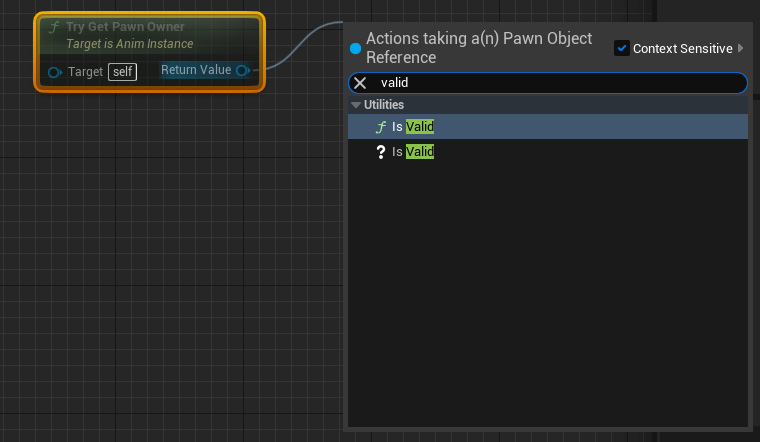The width and height of the screenshot is (760, 442).
Task: Click the Target input pin circle
Action: point(54,72)
